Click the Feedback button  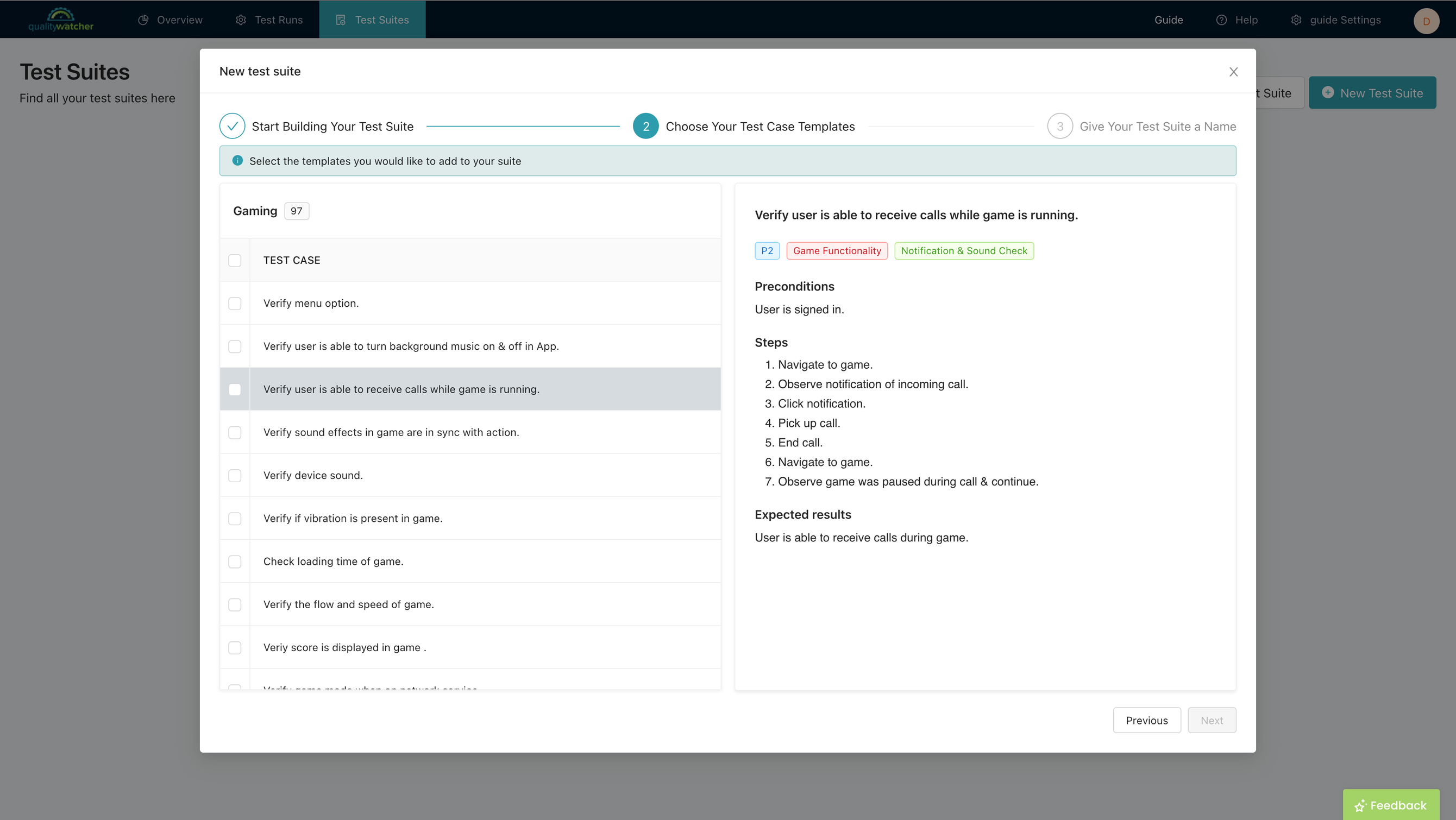tap(1391, 805)
